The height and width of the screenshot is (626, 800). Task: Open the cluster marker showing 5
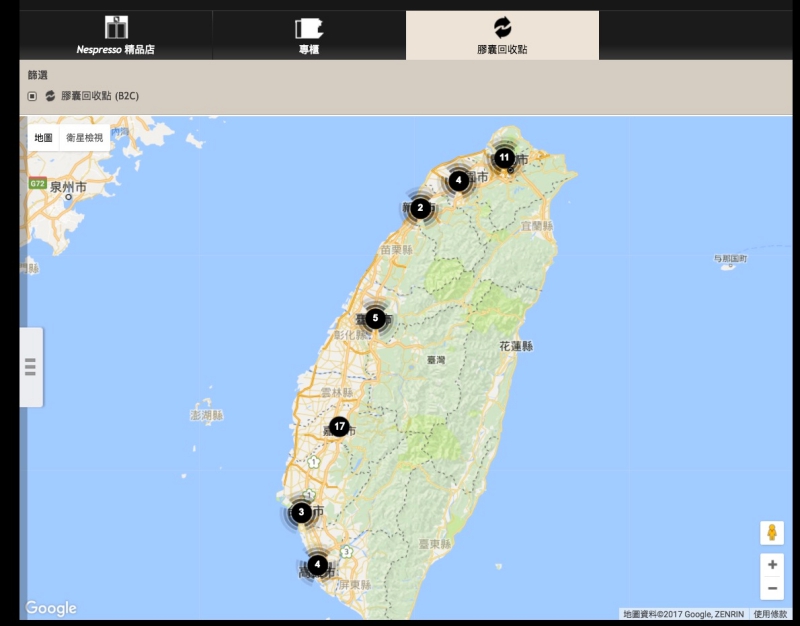click(375, 319)
